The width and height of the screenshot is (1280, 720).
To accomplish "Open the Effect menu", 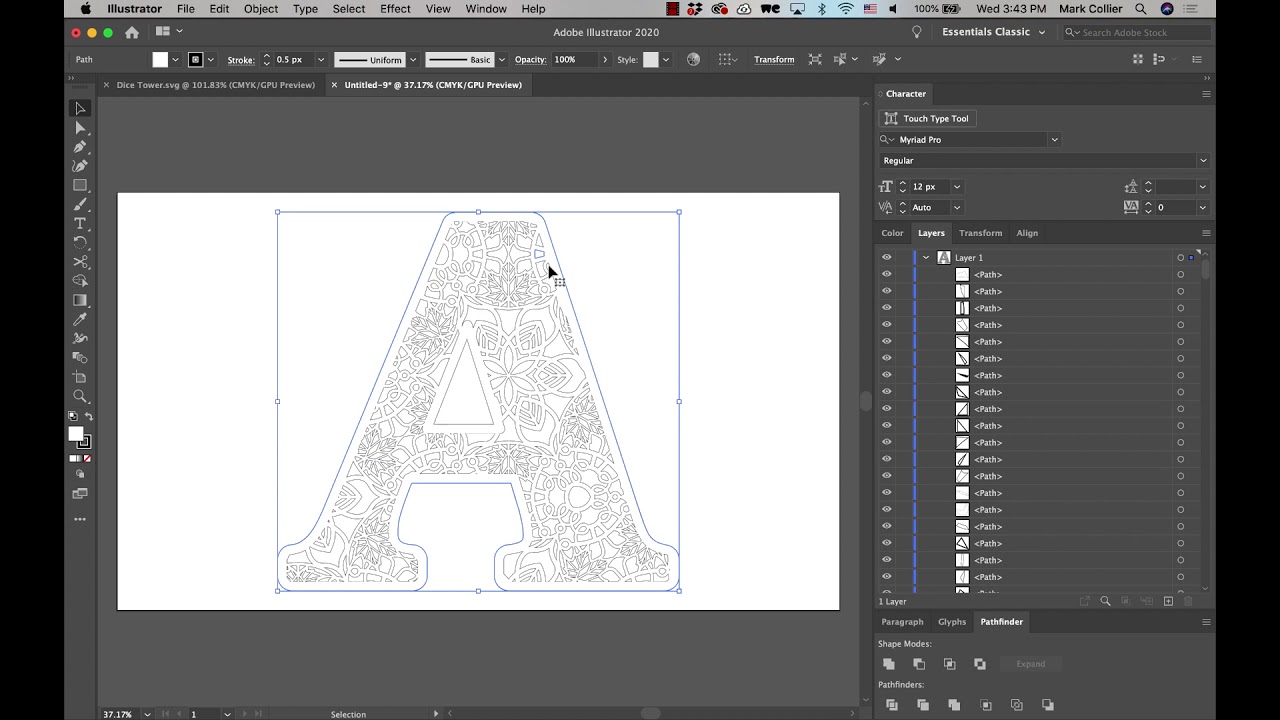I will 395,9.
